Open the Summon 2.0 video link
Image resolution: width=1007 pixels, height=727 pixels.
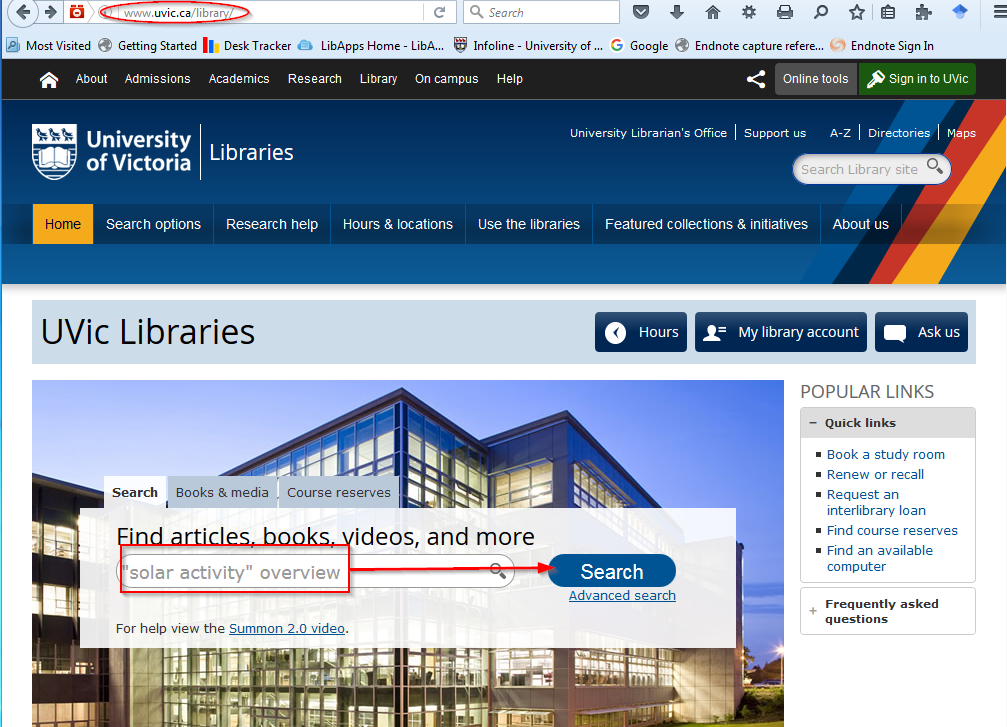point(287,628)
